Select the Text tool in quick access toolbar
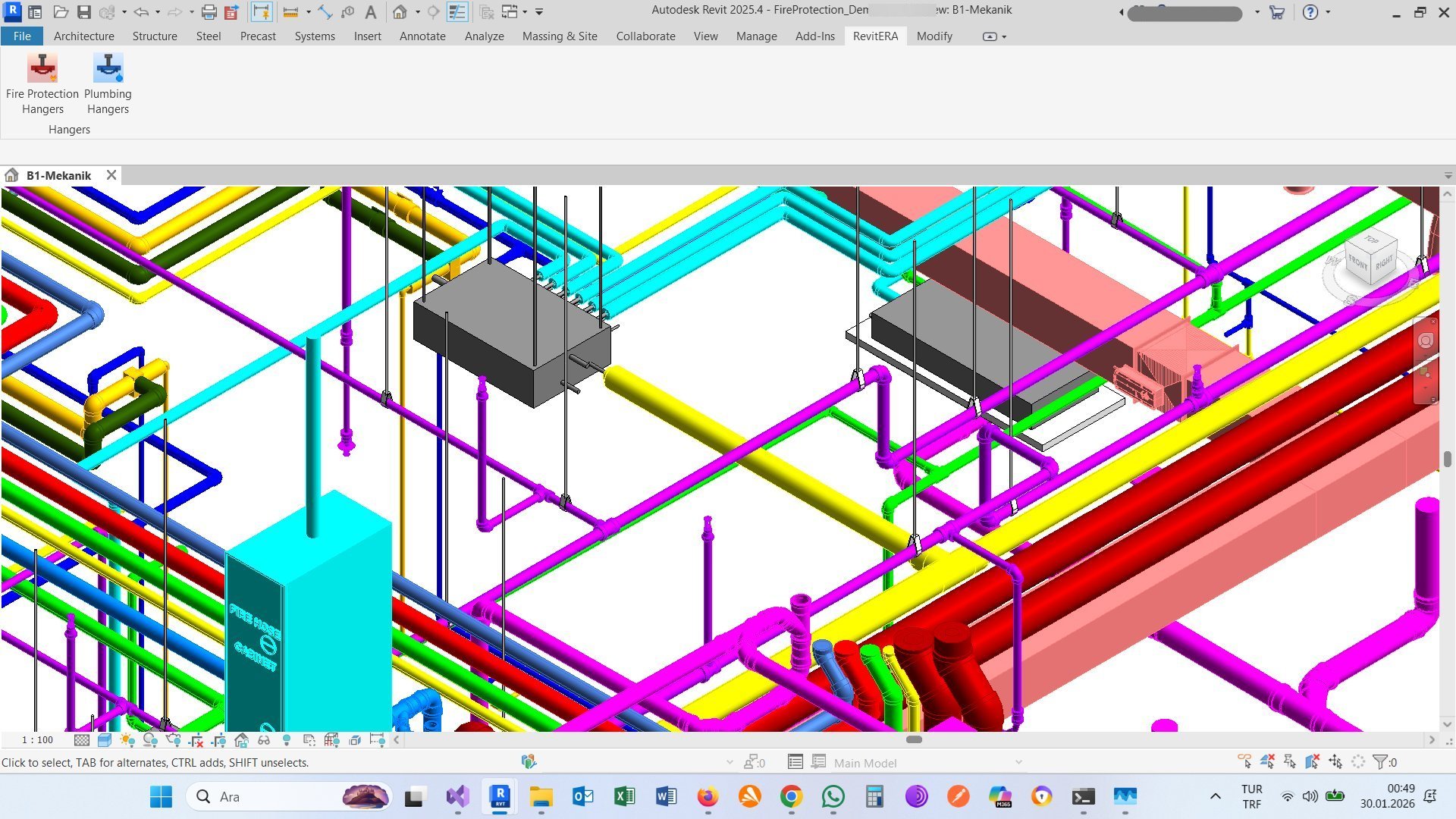The width and height of the screenshot is (1456, 819). pyautogui.click(x=370, y=12)
